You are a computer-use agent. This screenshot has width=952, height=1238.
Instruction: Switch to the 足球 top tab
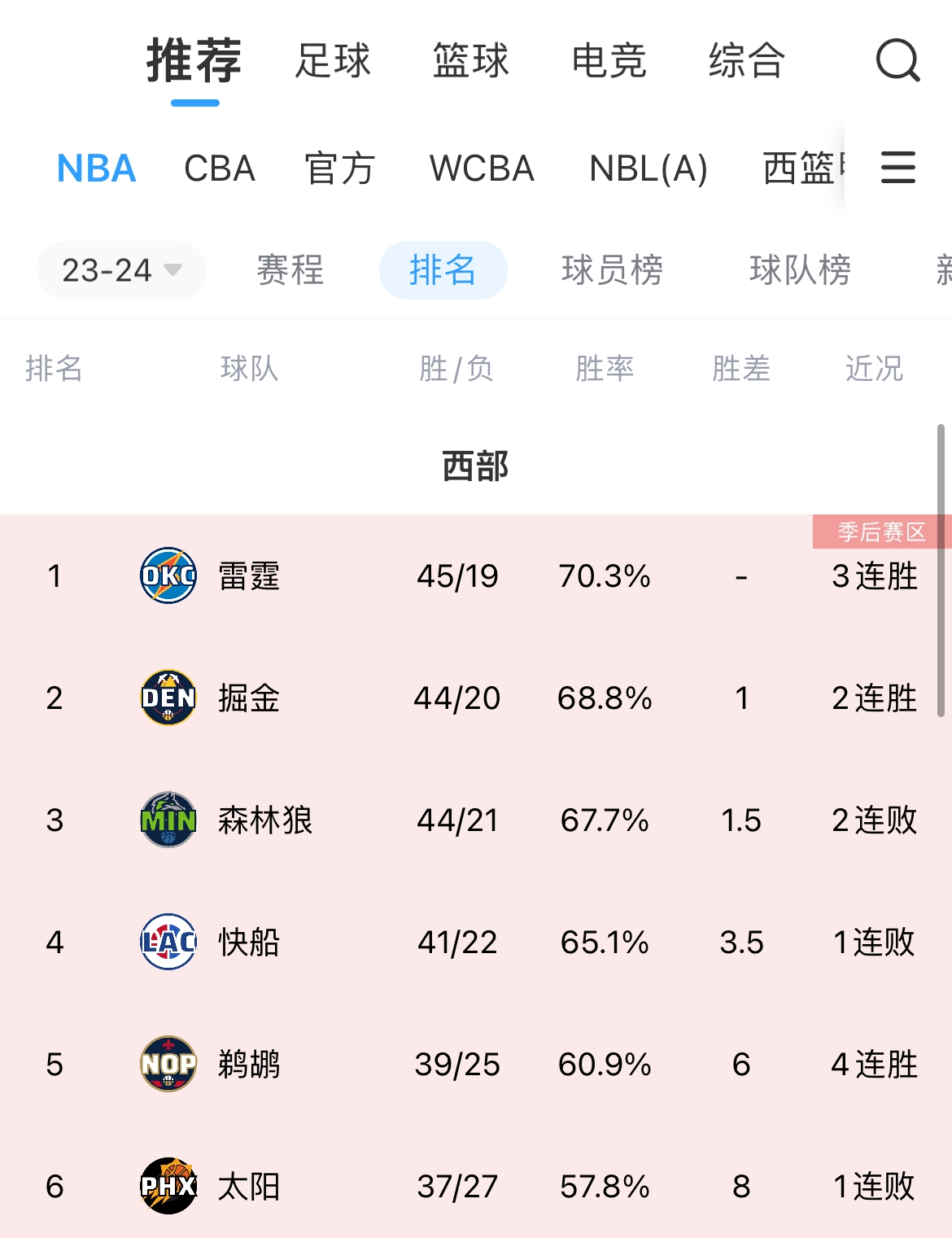pyautogui.click(x=333, y=61)
